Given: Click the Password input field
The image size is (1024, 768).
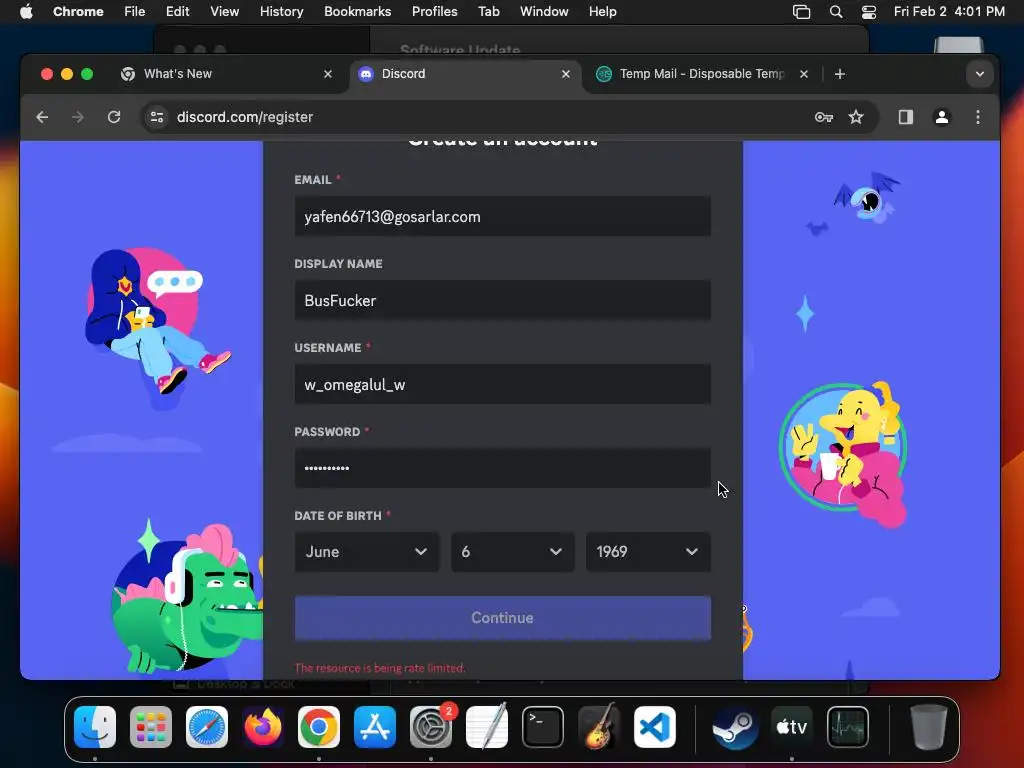Looking at the screenshot, I should click(x=502, y=468).
